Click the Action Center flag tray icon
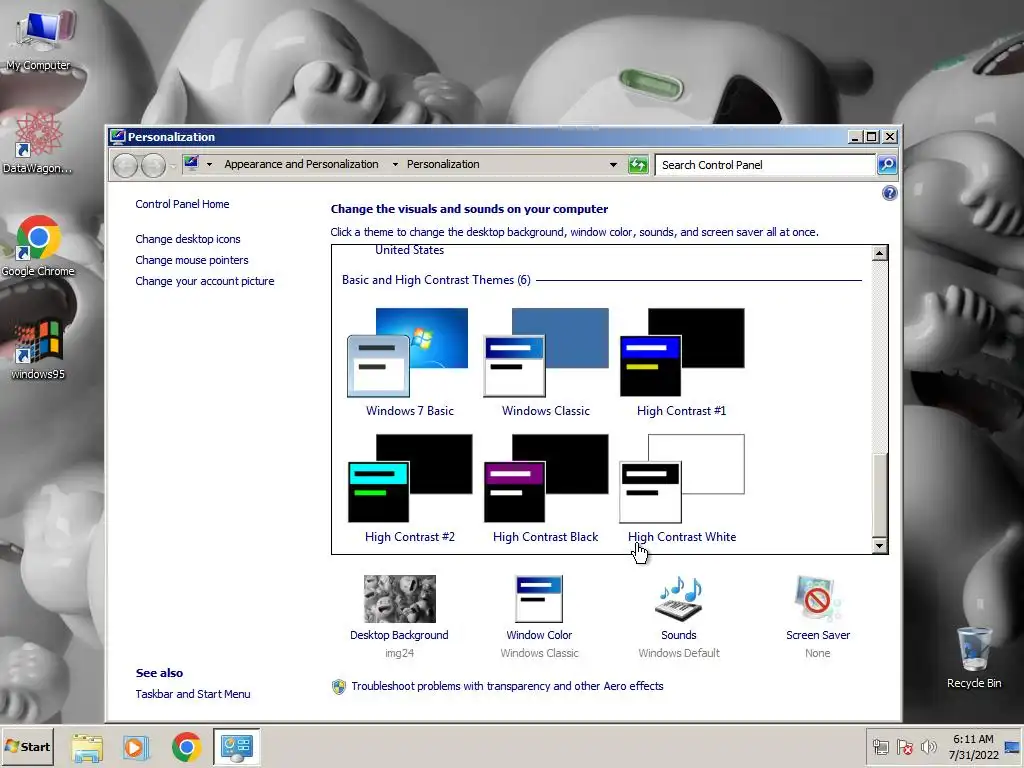The image size is (1024, 768). pyautogui.click(x=904, y=747)
